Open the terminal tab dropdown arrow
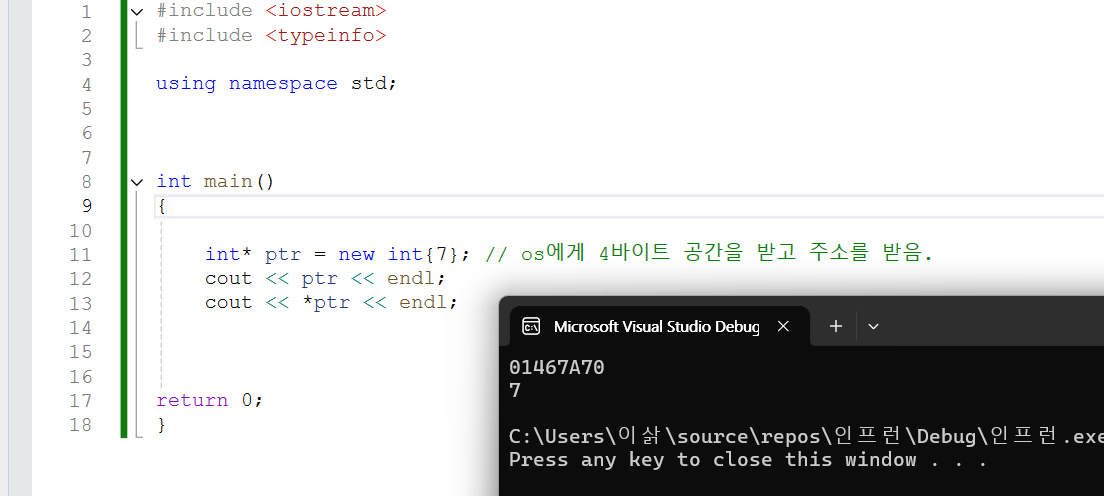Image resolution: width=1104 pixels, height=496 pixels. tap(874, 326)
